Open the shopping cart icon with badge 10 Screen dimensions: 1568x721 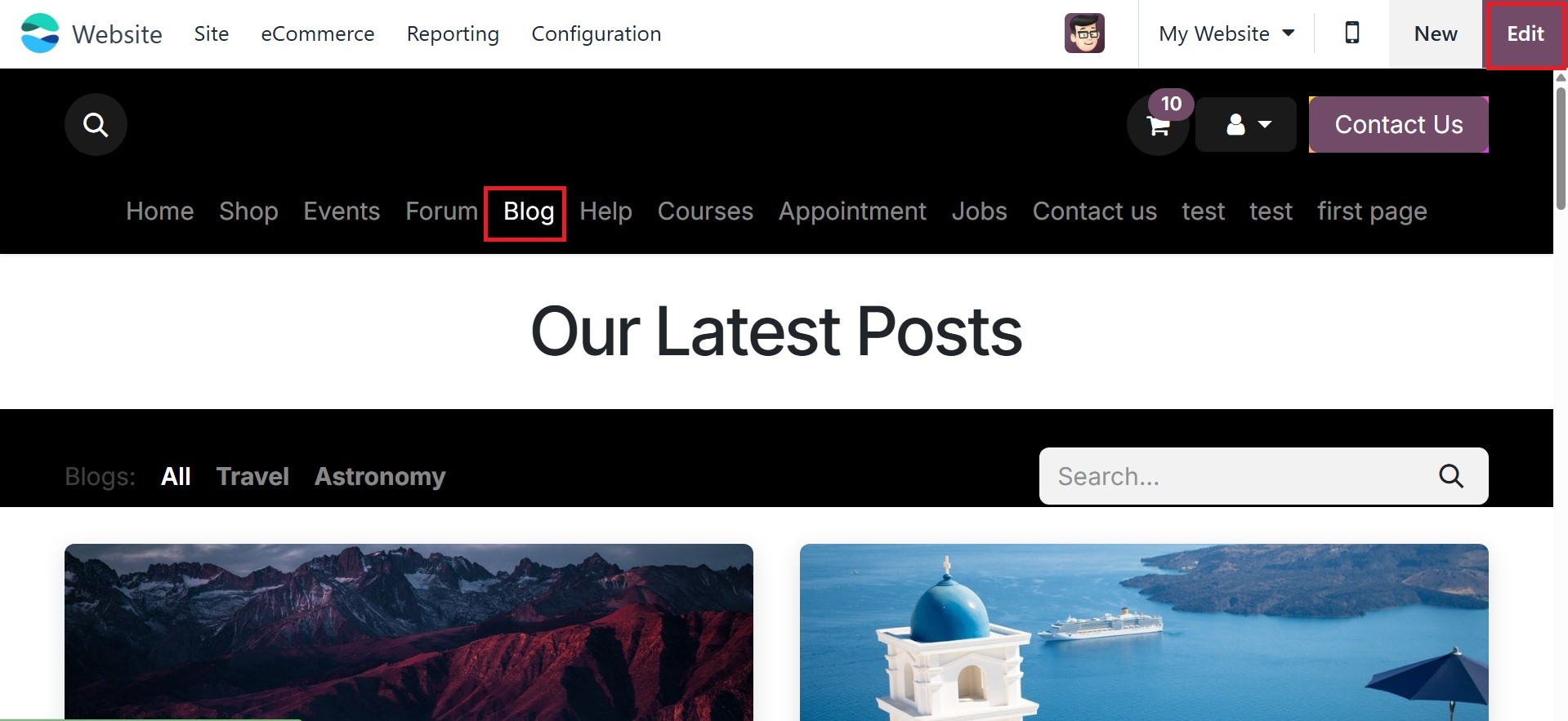1158,125
